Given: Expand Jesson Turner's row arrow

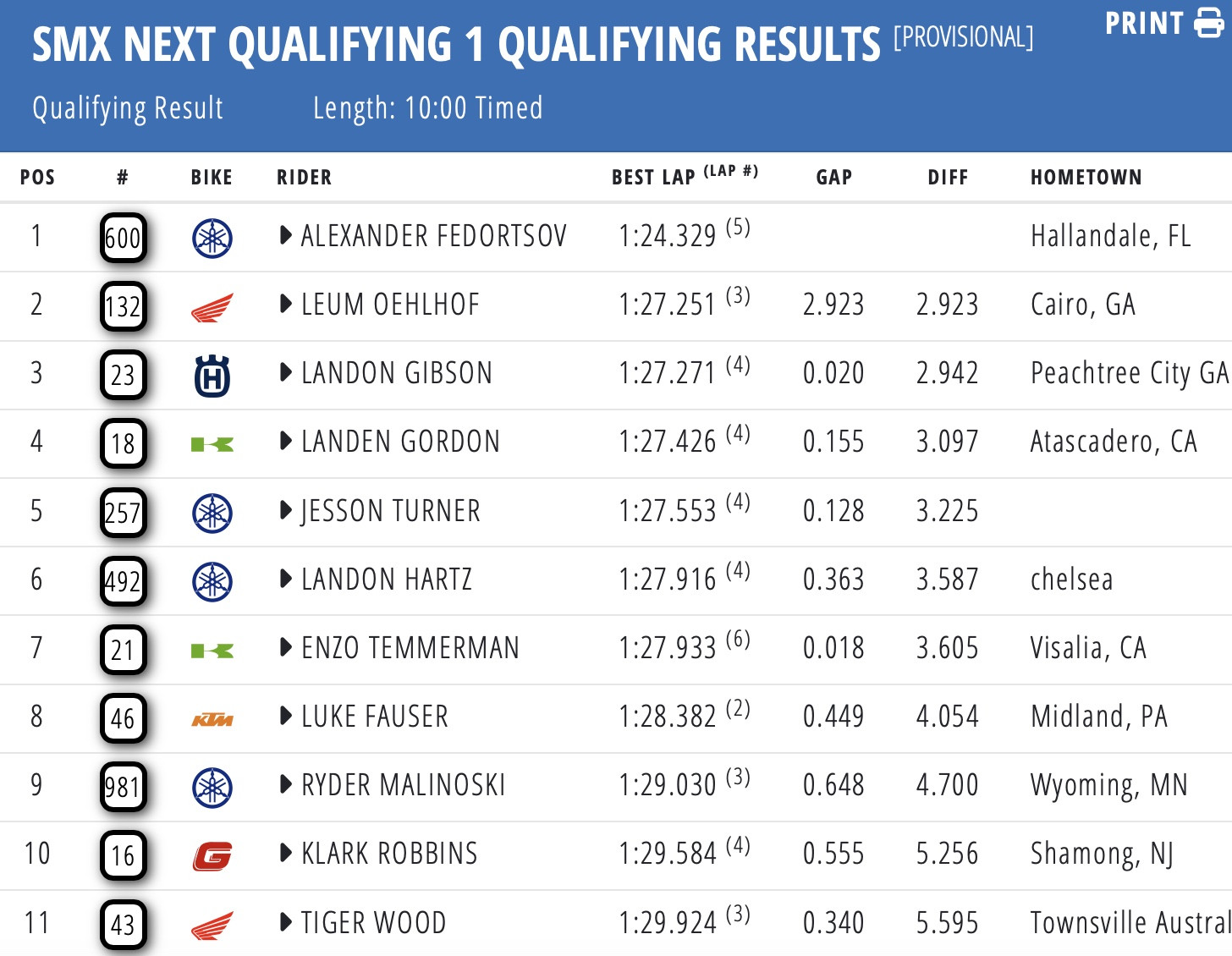Looking at the screenshot, I should 286,510.
